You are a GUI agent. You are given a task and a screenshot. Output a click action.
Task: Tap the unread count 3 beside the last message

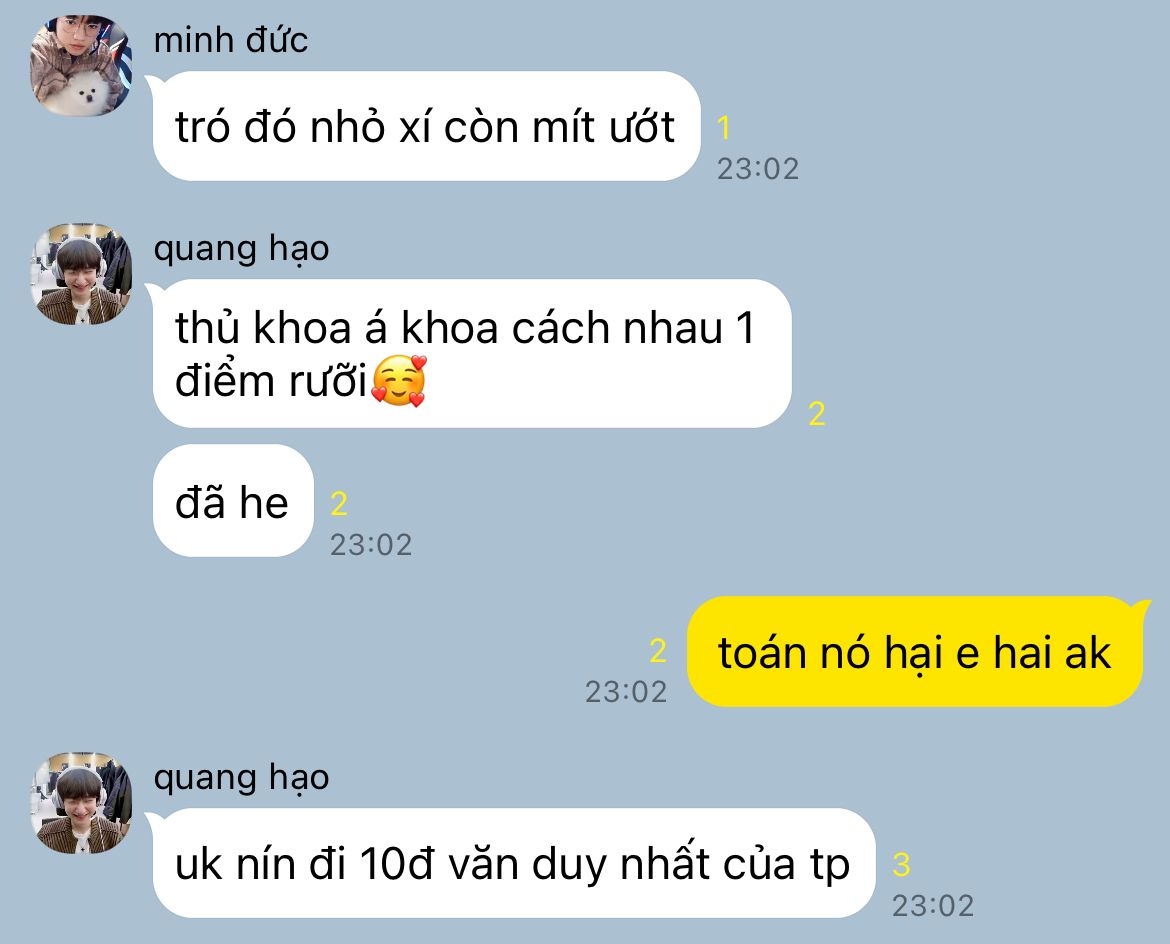coord(901,865)
